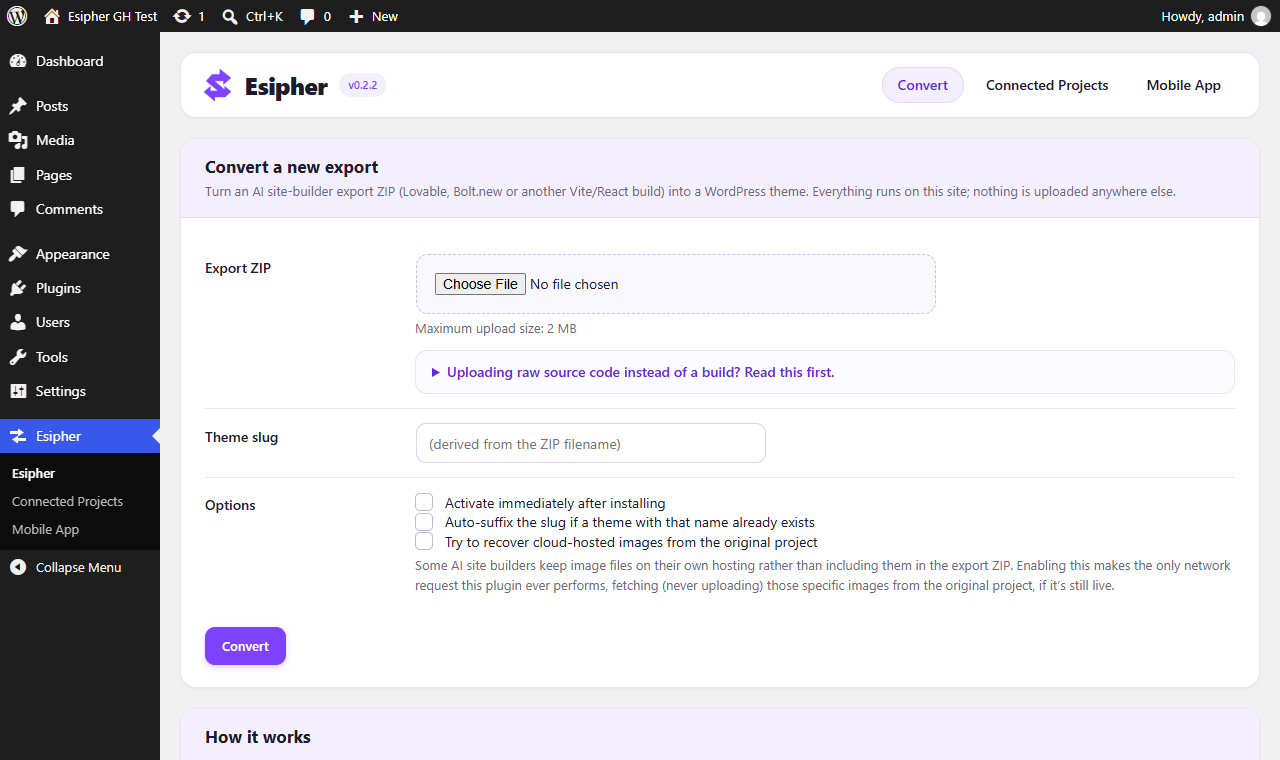
Task: Click the updates circular arrows icon
Action: (x=182, y=16)
